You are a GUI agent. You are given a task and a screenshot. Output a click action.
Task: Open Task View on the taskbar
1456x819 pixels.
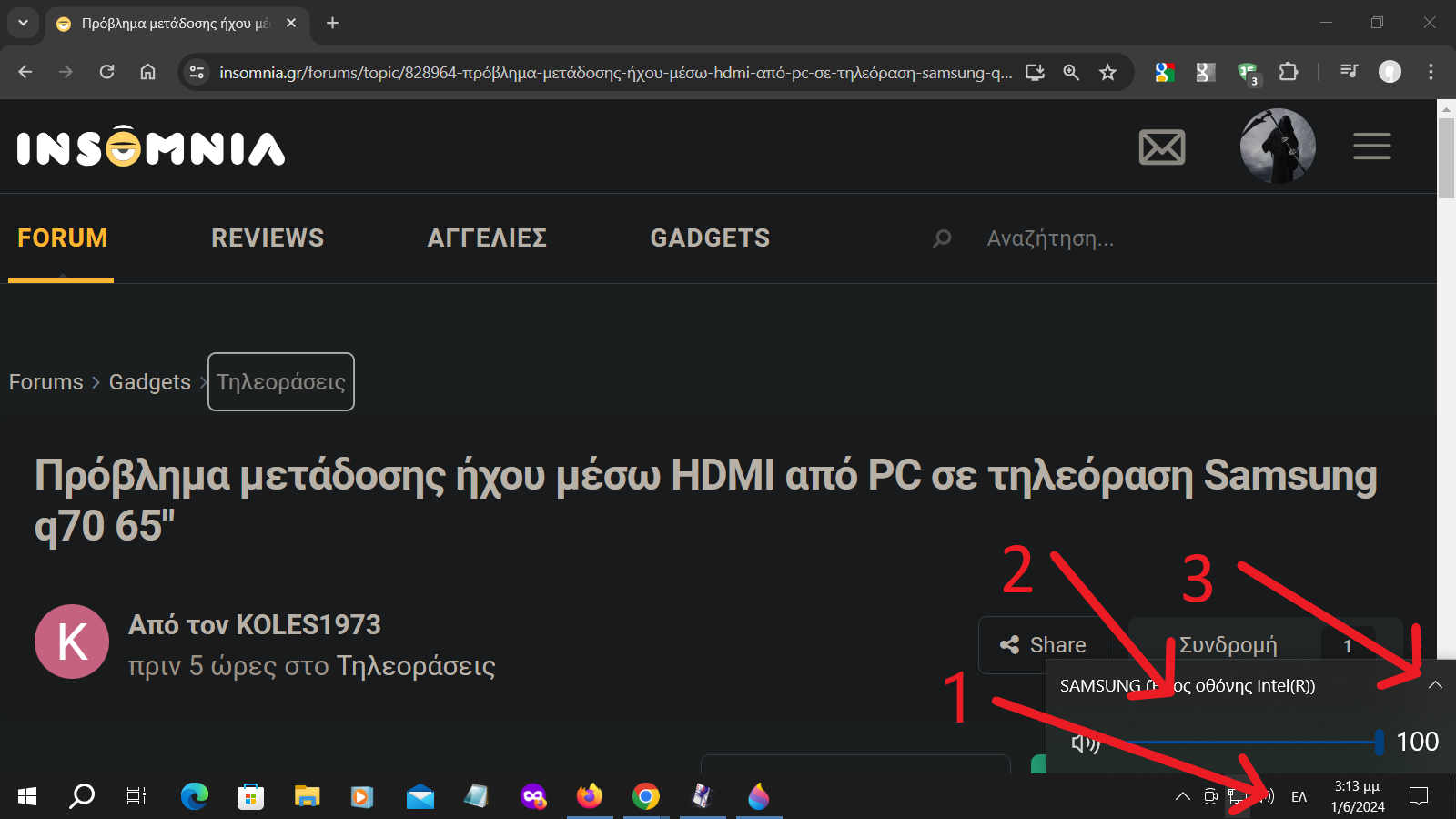tap(136, 797)
